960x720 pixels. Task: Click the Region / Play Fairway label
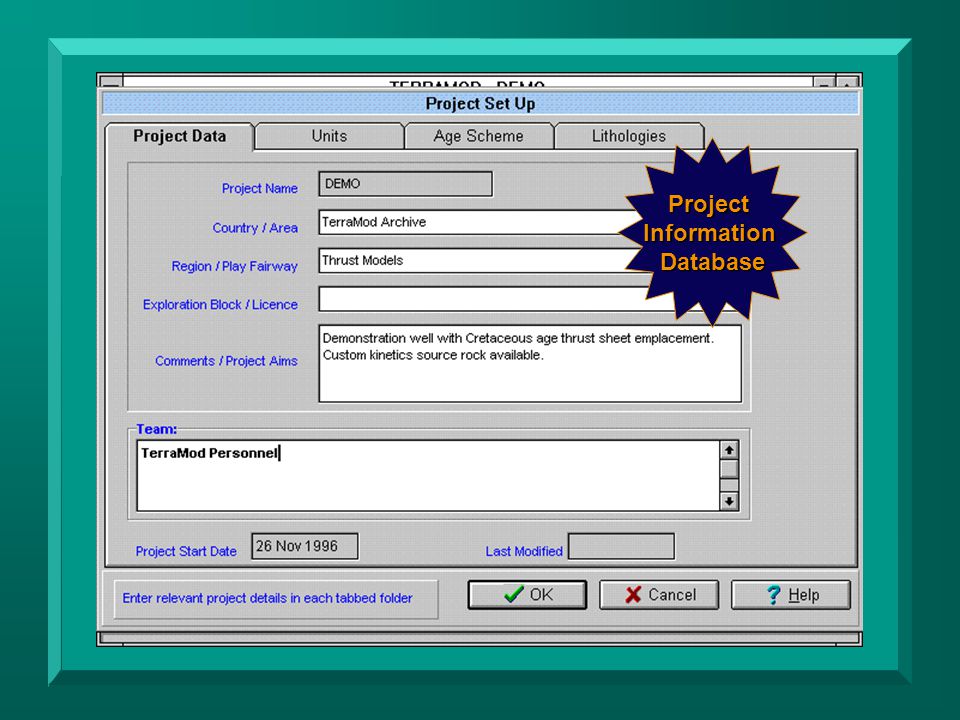[234, 266]
